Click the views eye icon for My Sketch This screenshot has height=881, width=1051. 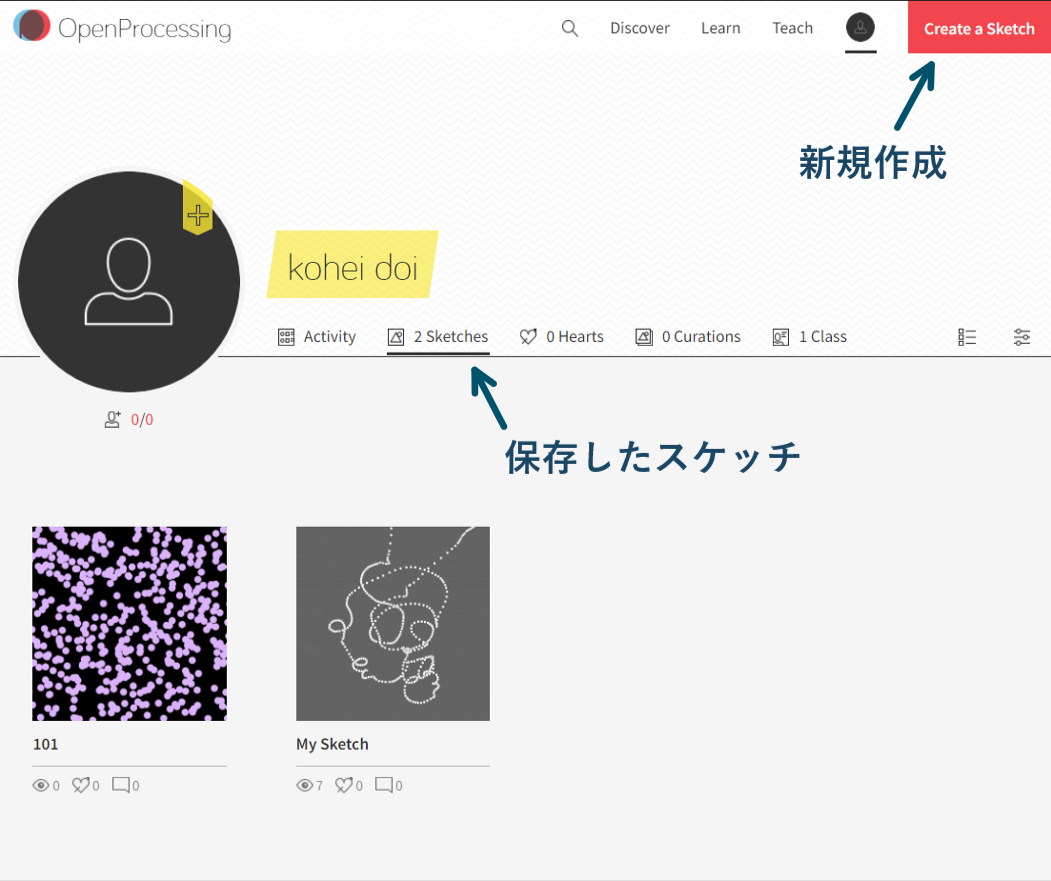(x=304, y=785)
